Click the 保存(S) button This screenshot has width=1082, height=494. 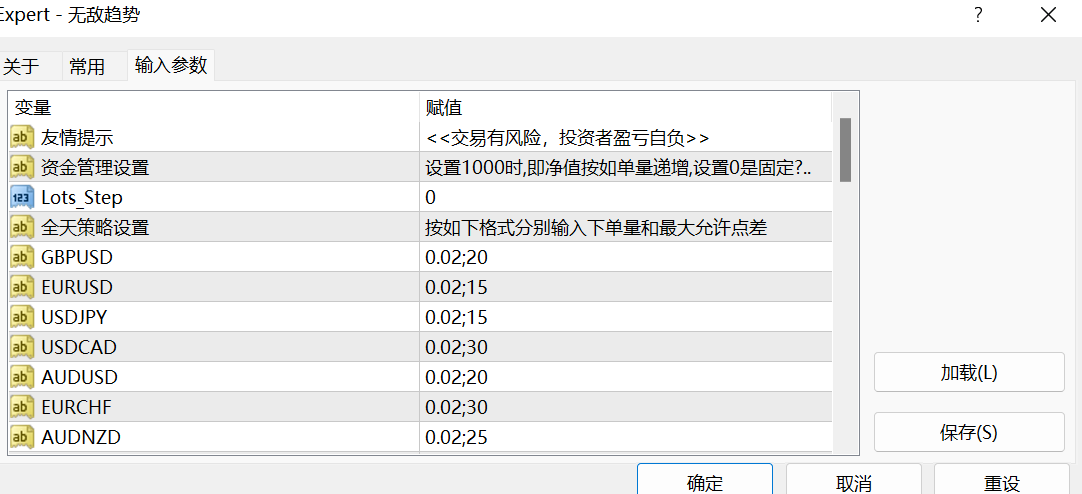coord(969,433)
